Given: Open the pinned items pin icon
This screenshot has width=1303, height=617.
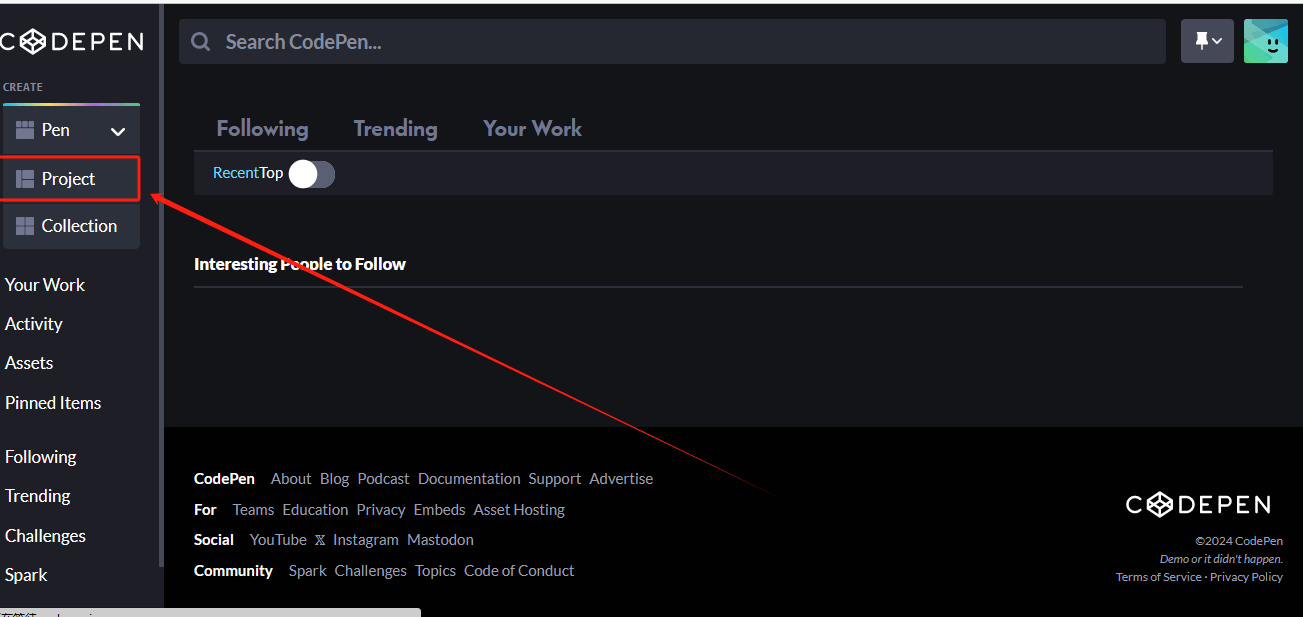Looking at the screenshot, I should (1201, 41).
